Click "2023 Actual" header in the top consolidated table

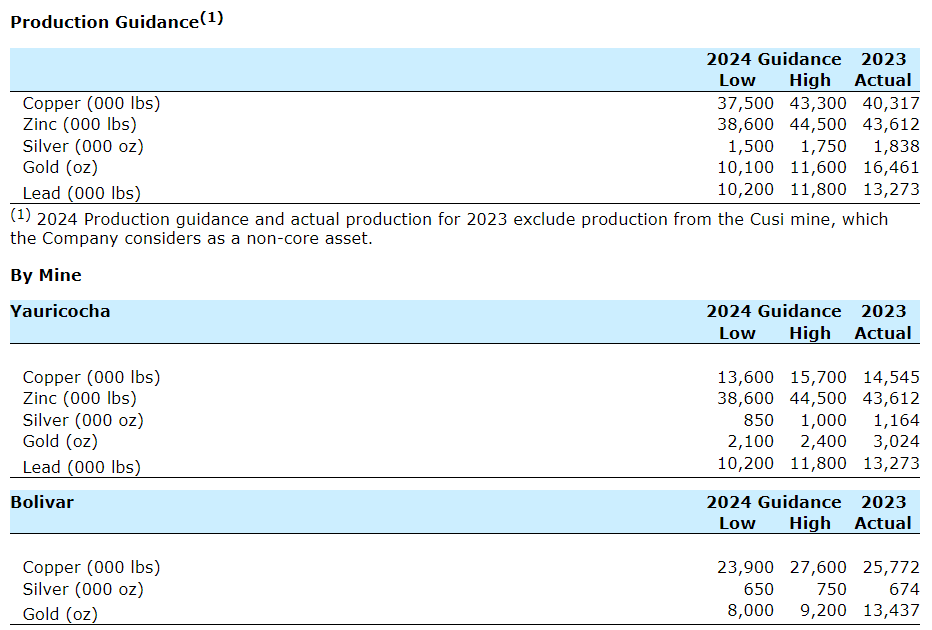point(883,70)
